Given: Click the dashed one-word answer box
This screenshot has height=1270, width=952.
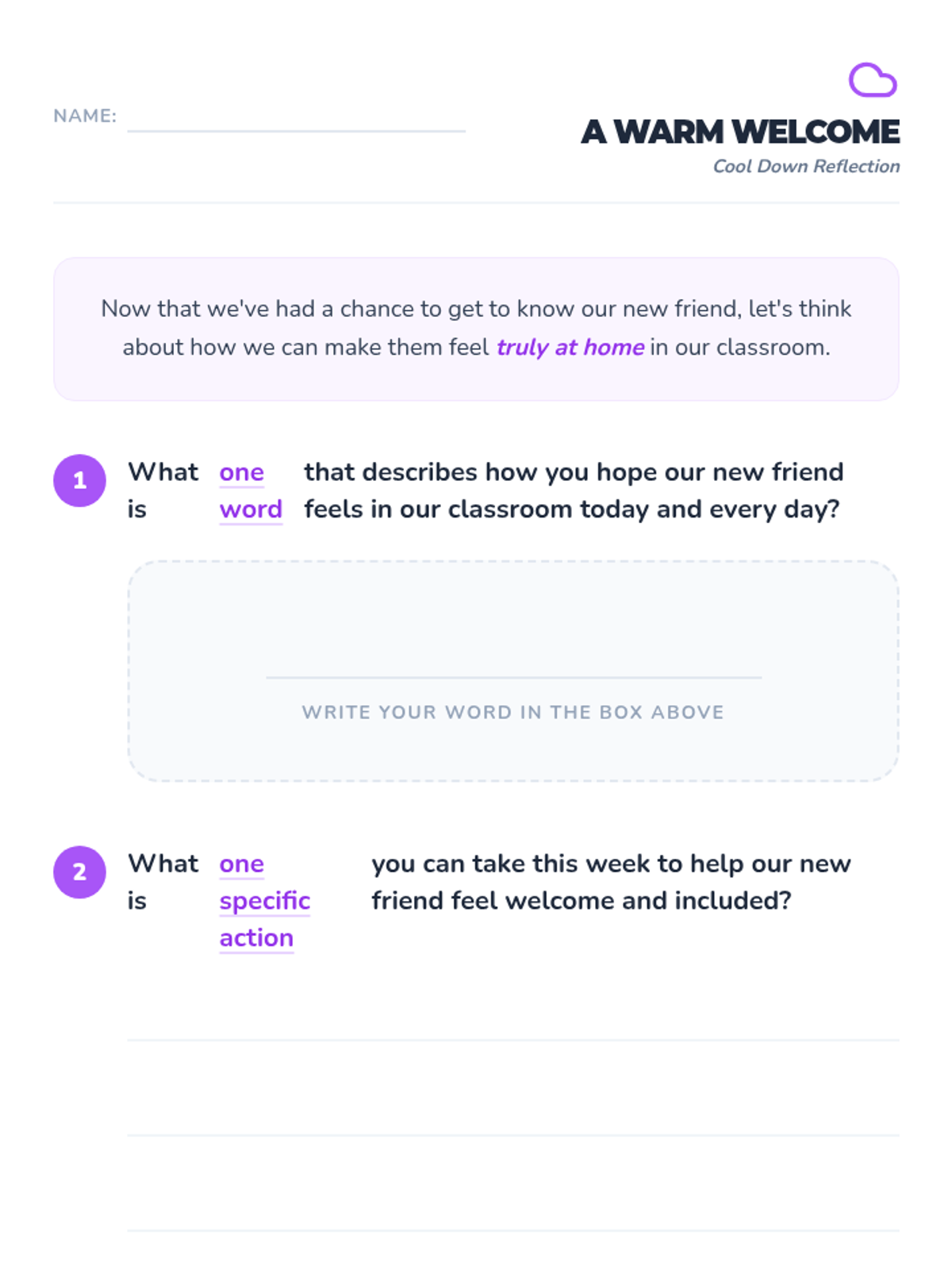Looking at the screenshot, I should [513, 672].
